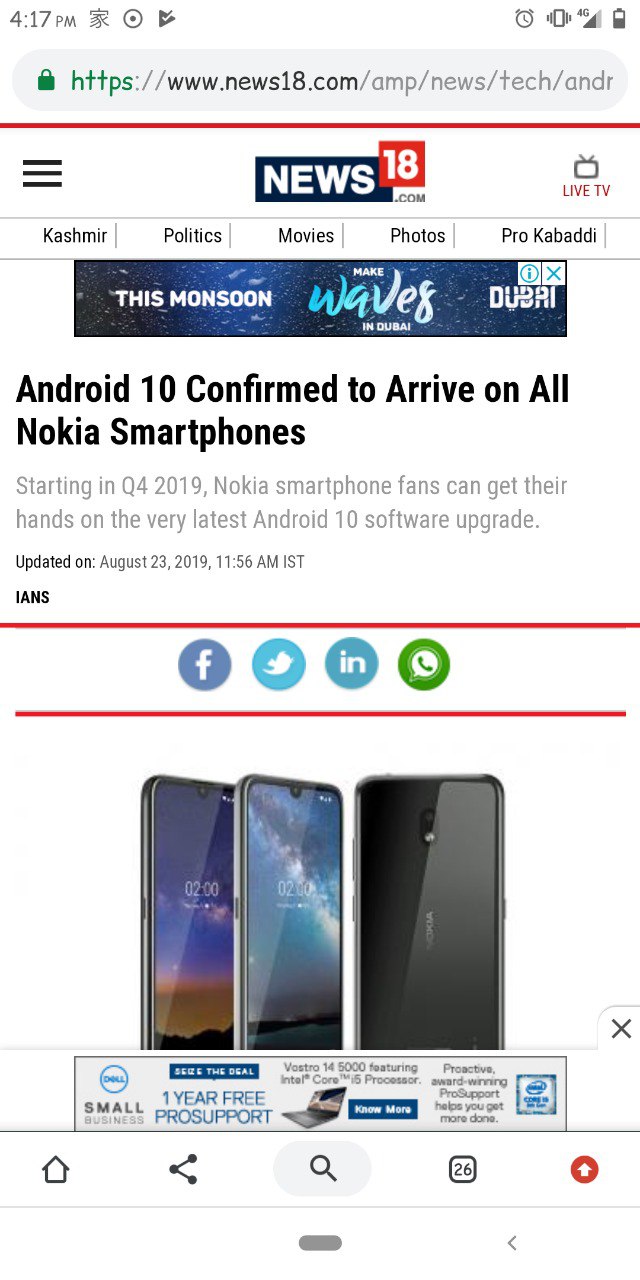Viewport: 640px width, 1280px height.
Task: Tap the red upload arrow icon
Action: tap(584, 1168)
